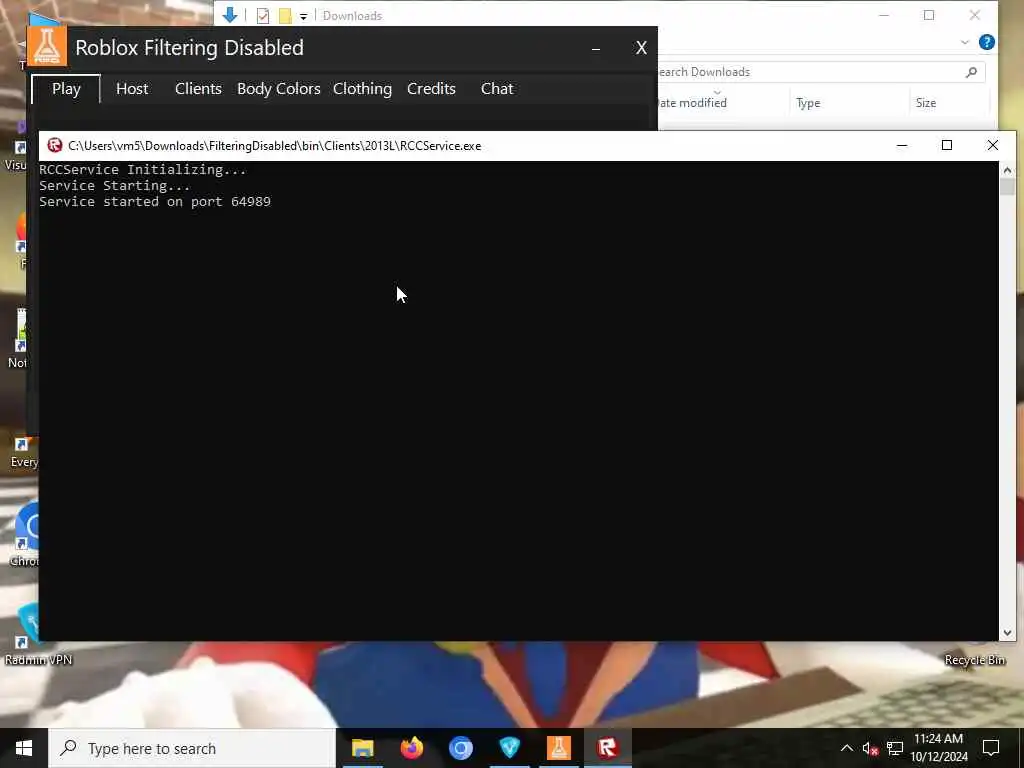Maximize the Downloads Explorer window
The width and height of the screenshot is (1024, 768).
click(x=929, y=15)
